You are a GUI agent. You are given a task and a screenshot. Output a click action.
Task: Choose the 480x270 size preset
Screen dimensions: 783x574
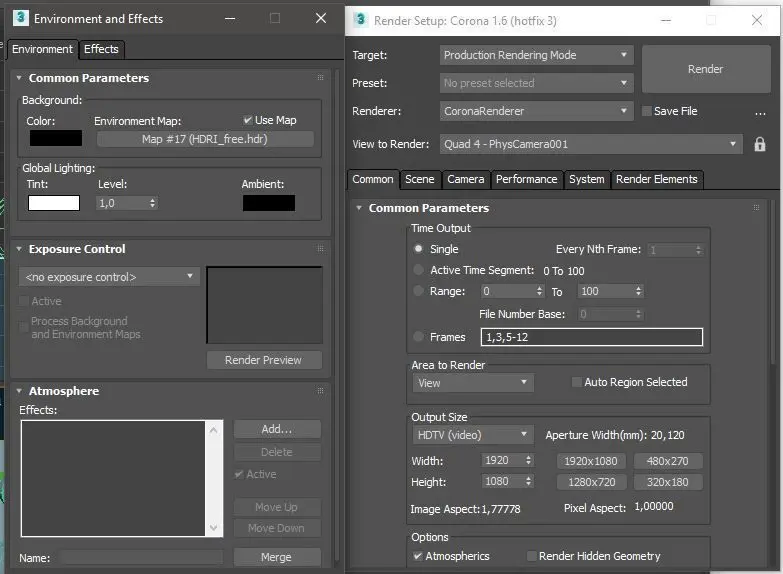(x=668, y=461)
